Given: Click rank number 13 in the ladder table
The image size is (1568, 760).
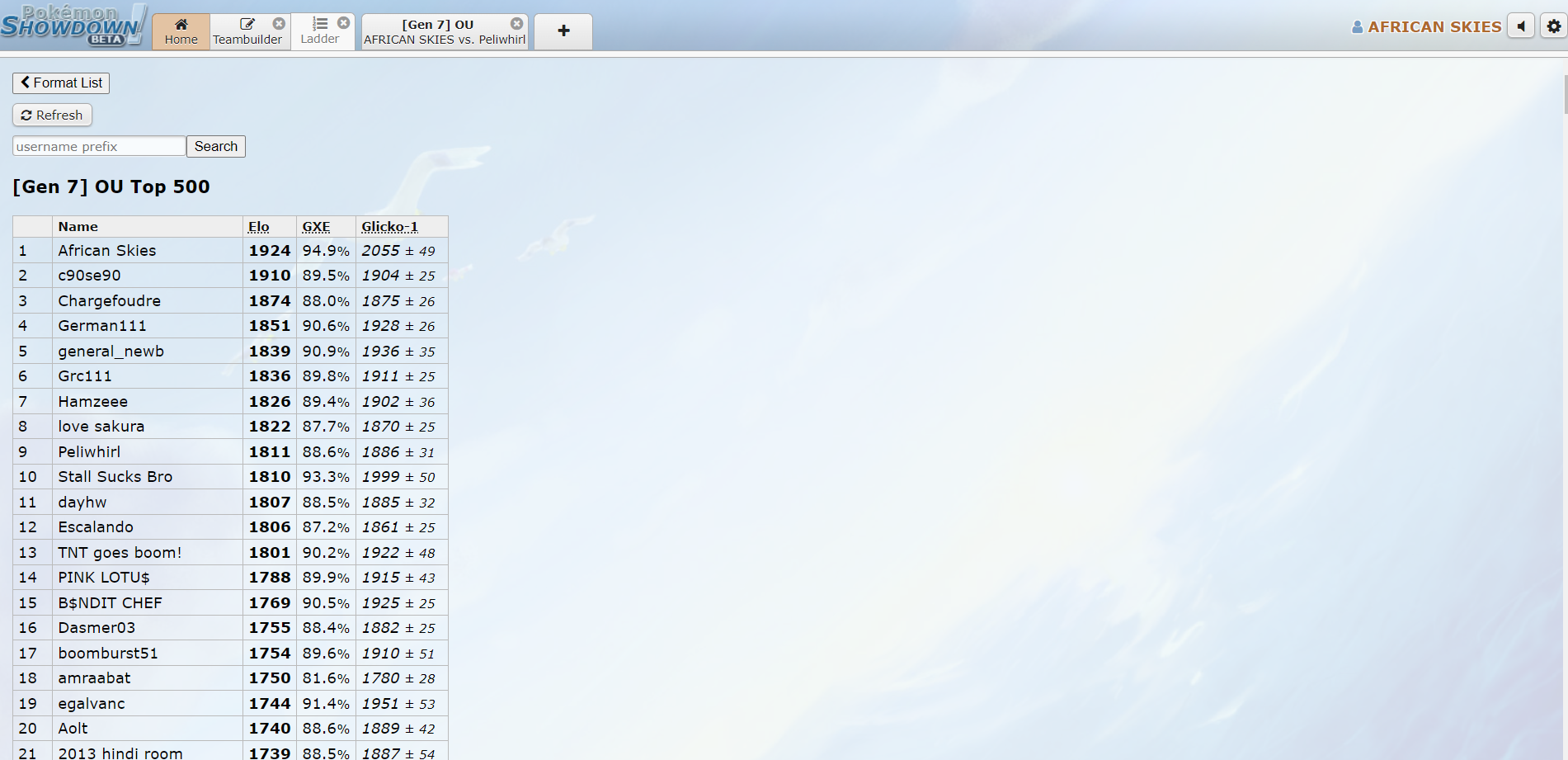Looking at the screenshot, I should tap(28, 553).
